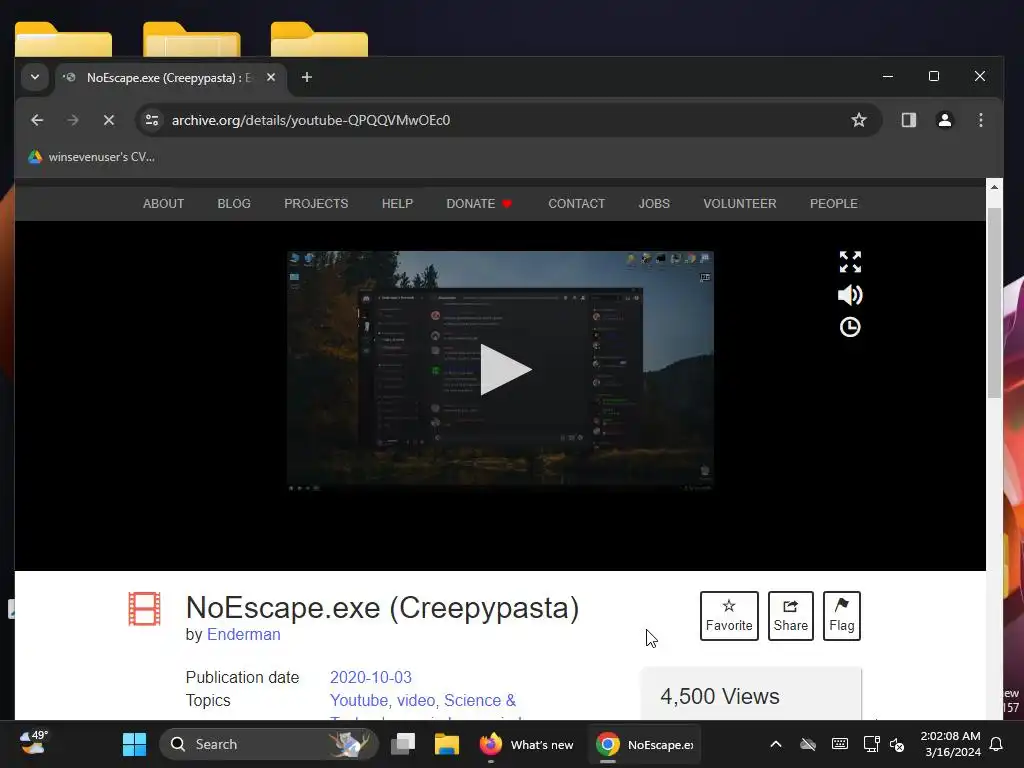Open BLOG in the archive nav bar

(234, 204)
